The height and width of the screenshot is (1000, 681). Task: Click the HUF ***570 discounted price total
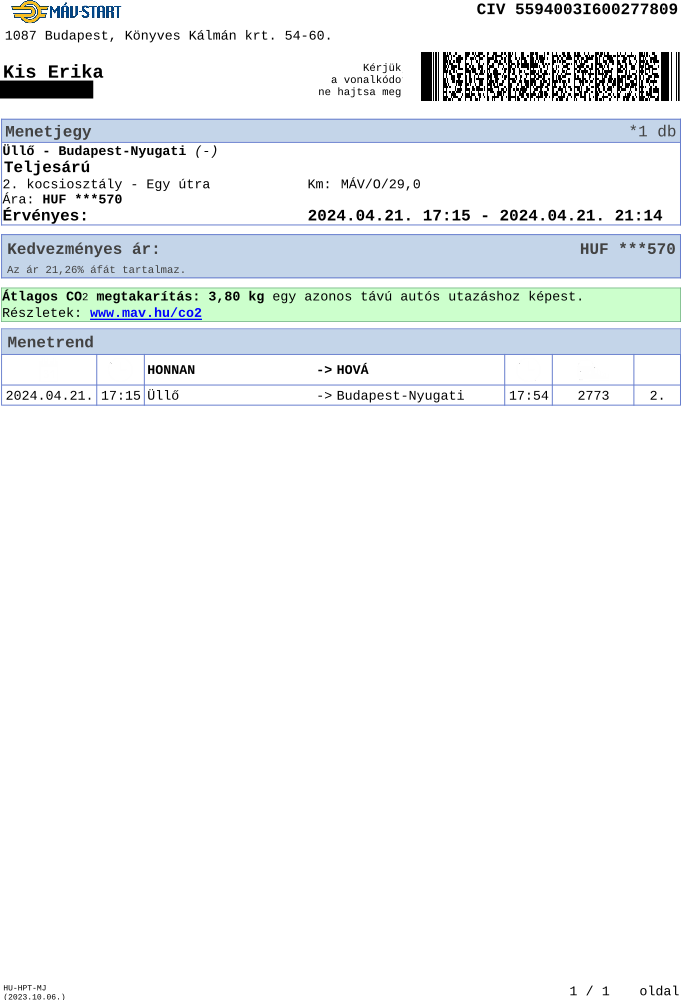627,249
